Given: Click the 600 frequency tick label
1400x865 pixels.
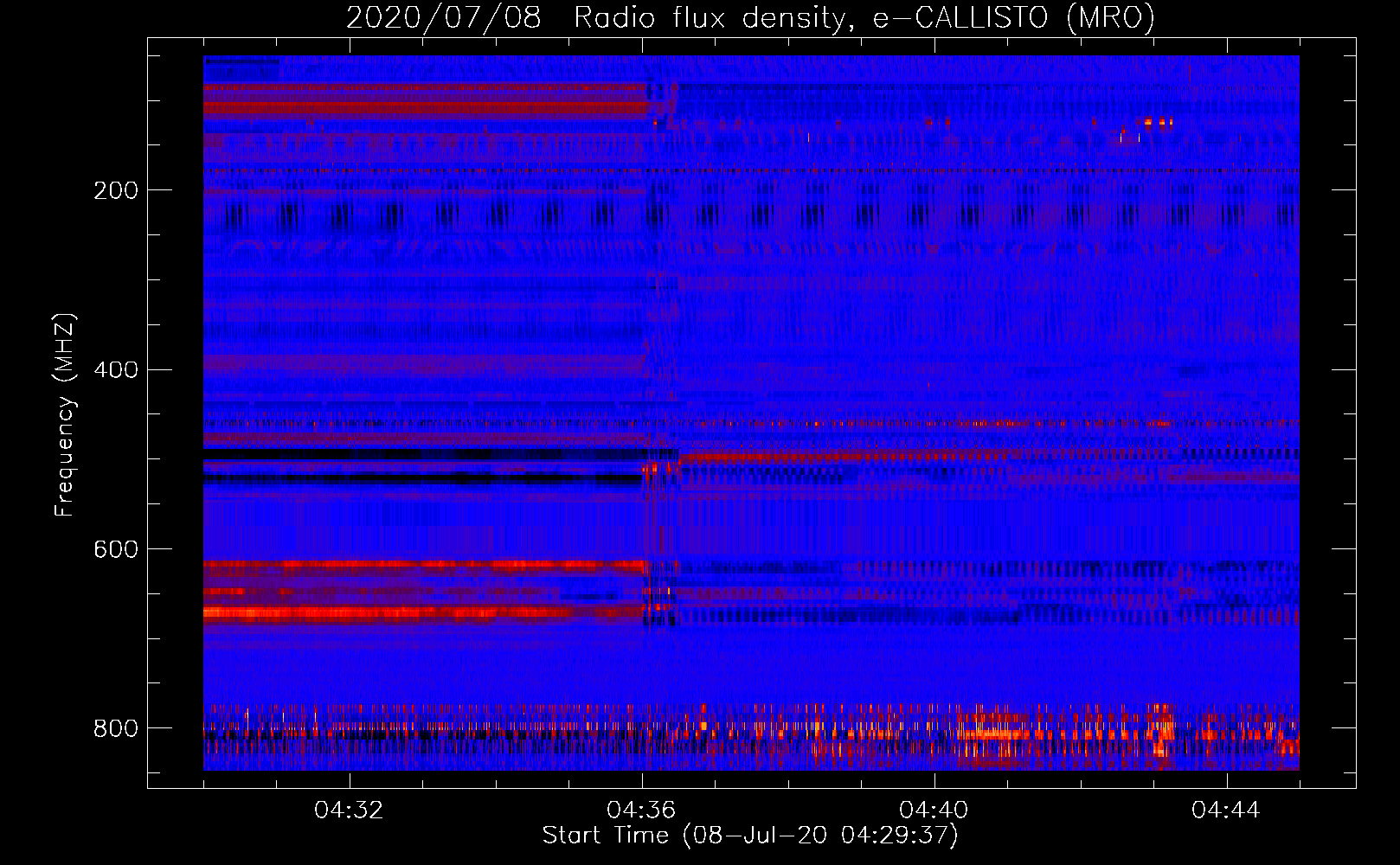Looking at the screenshot, I should click(x=116, y=549).
